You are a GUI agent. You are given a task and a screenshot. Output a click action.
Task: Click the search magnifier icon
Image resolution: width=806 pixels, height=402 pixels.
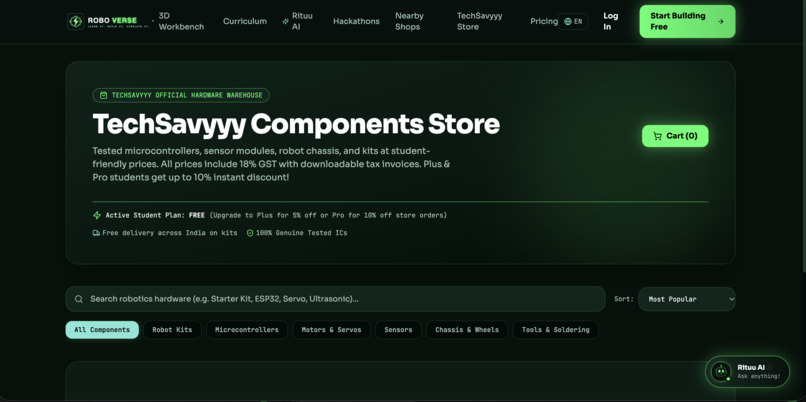click(x=79, y=299)
